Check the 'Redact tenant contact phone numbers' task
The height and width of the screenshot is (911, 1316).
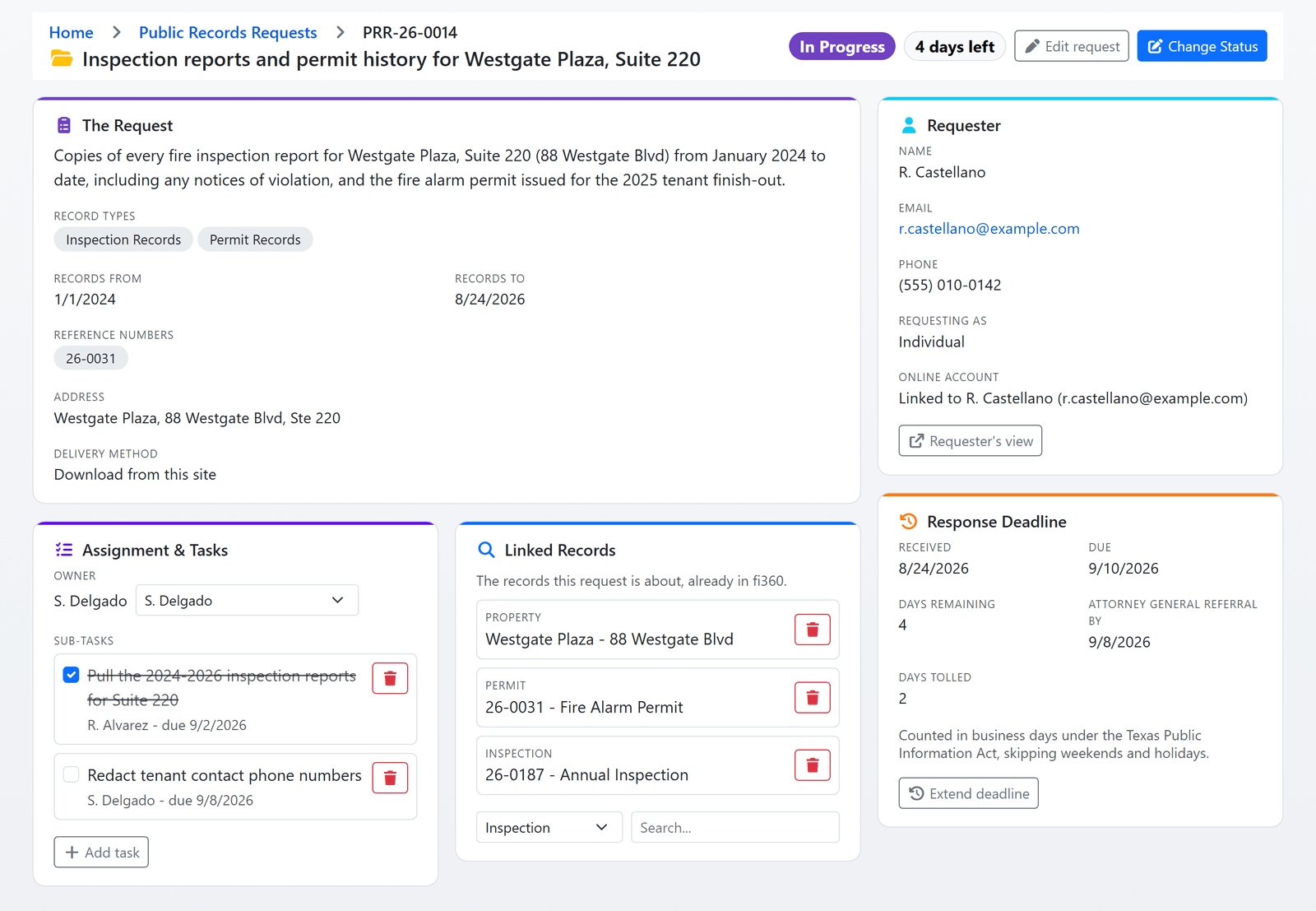(x=72, y=774)
